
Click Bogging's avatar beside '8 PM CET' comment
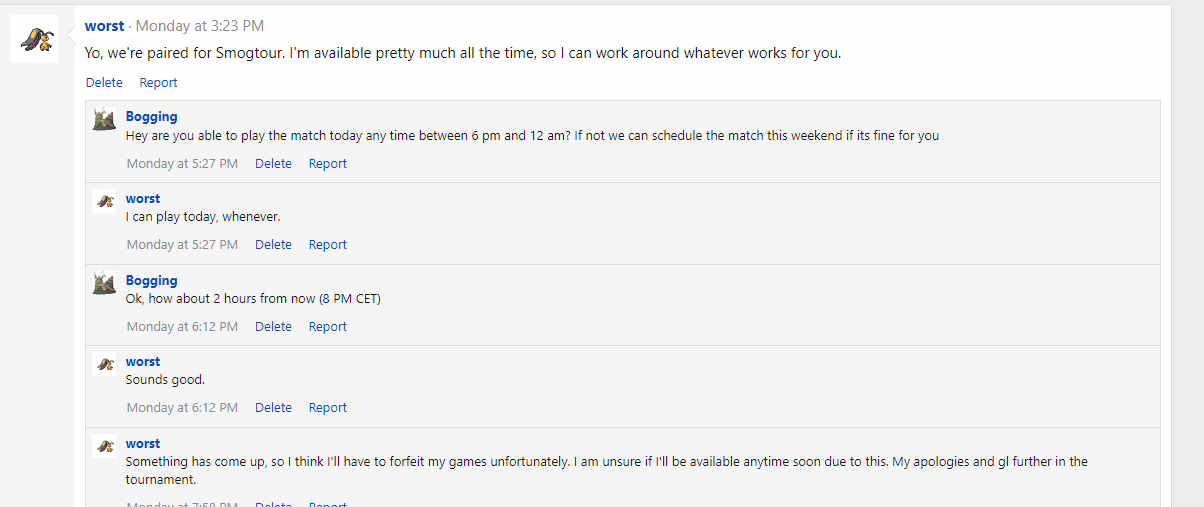tap(104, 283)
